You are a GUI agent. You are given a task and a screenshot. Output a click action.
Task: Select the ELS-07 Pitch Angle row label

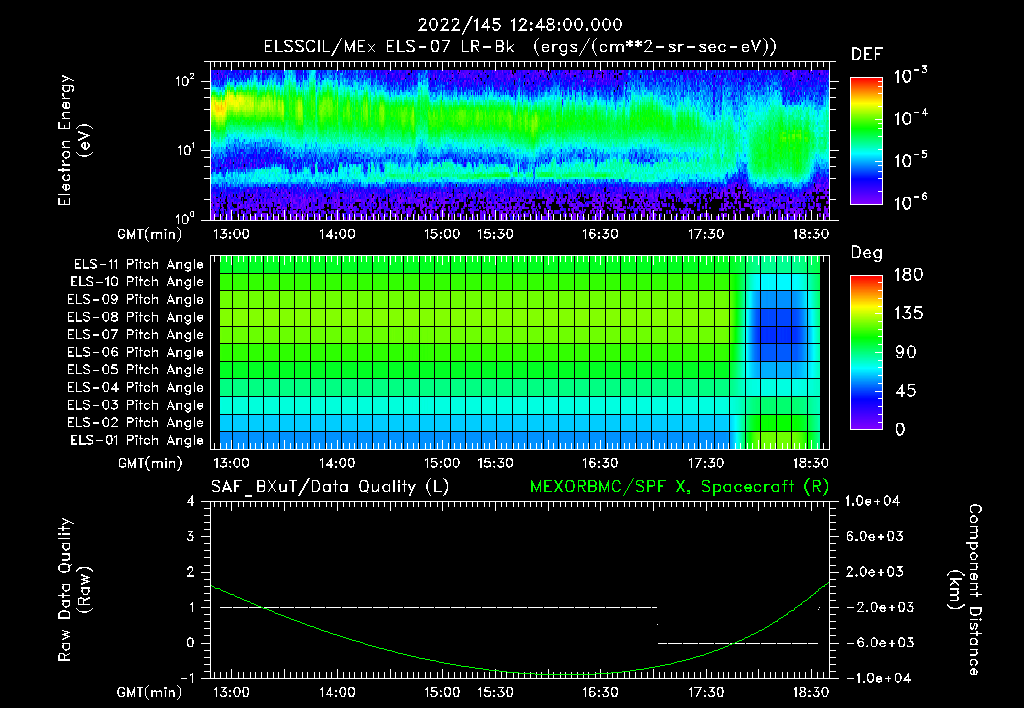(x=135, y=334)
